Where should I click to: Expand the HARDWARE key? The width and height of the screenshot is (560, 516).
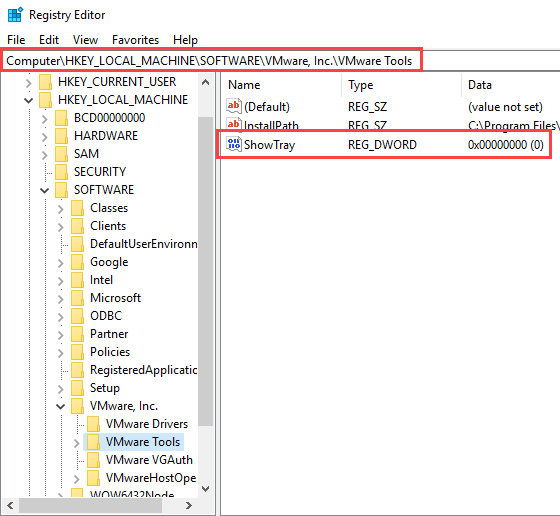coord(45,137)
